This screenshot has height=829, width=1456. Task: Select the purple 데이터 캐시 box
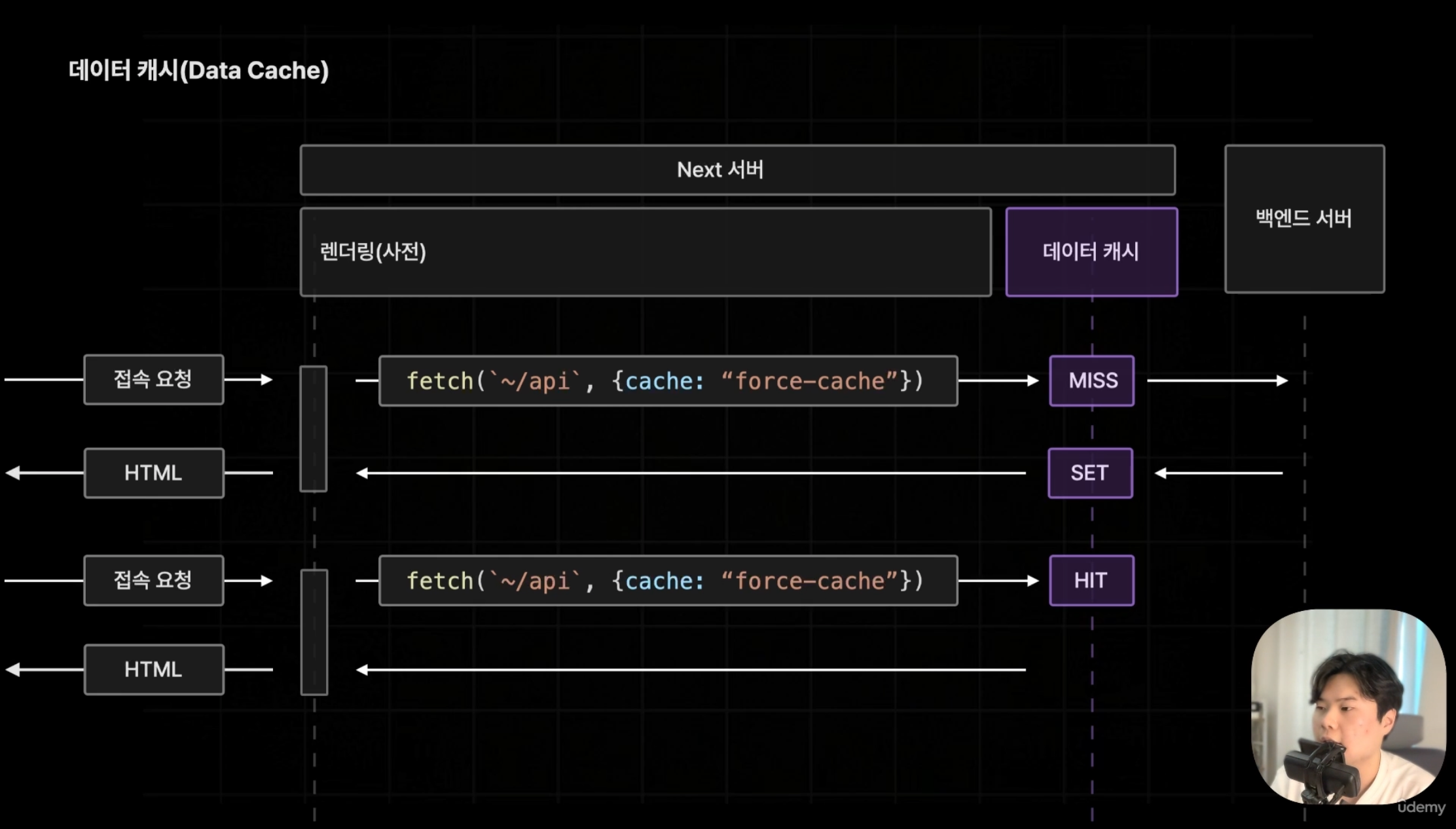[1091, 252]
